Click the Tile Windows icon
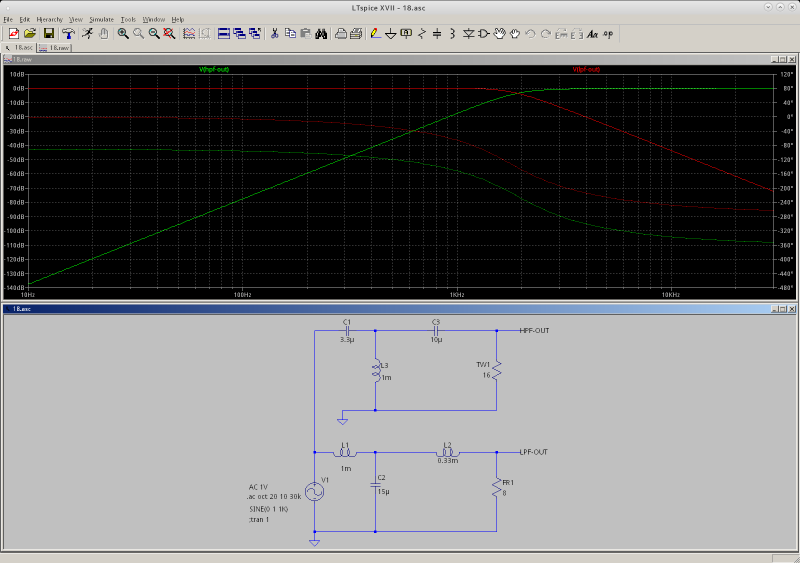This screenshot has width=800, height=563. [224, 33]
